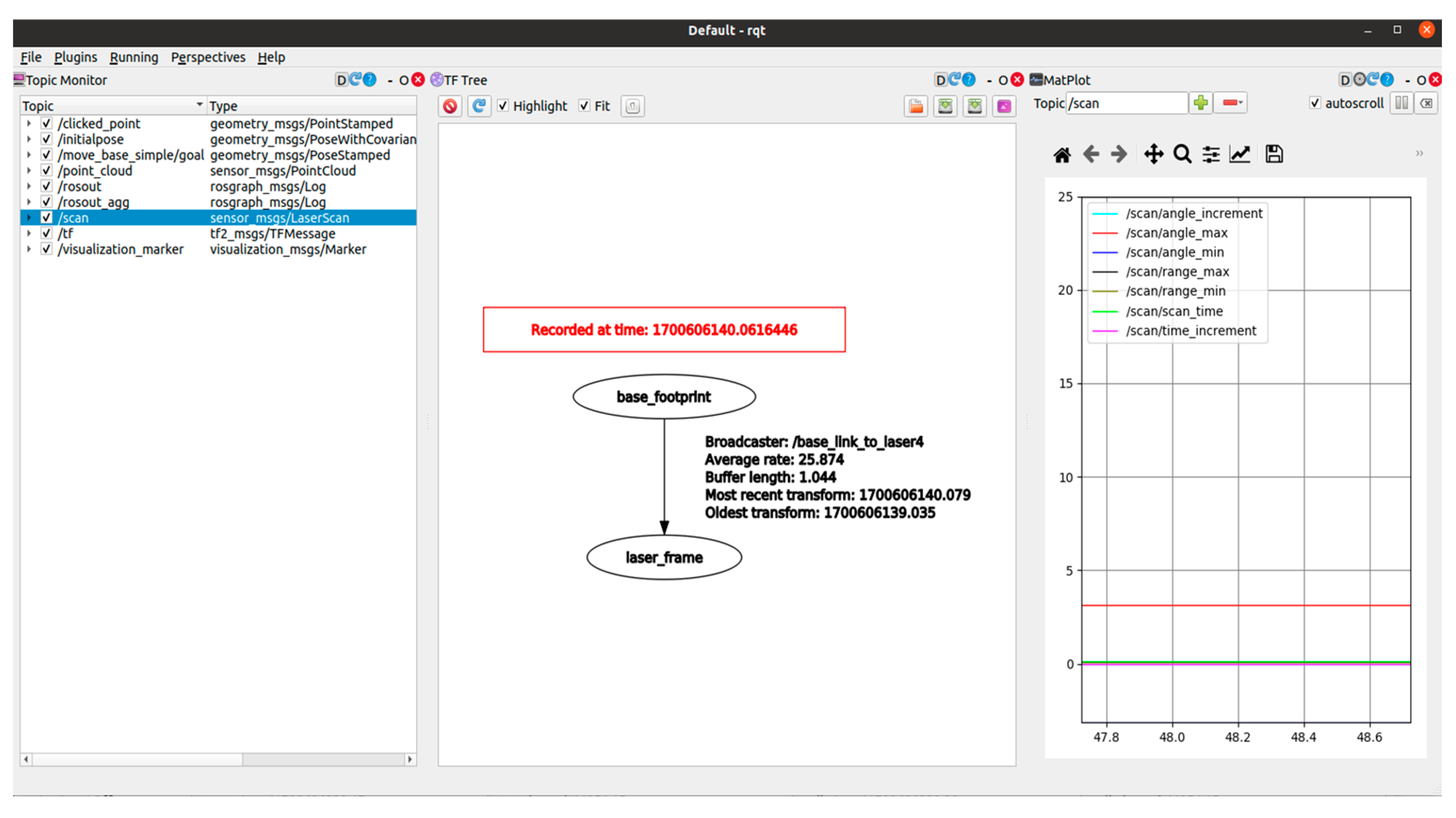The image size is (1456, 818).
Task: Pause the MatPlot plotting button
Action: (x=1401, y=103)
